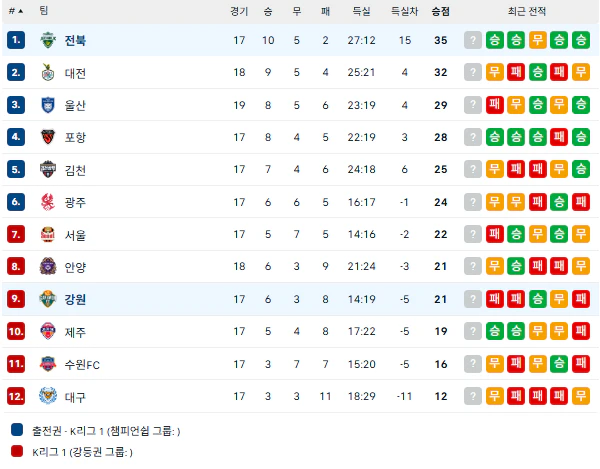Click the 광주 team crest icon
The height and width of the screenshot is (469, 600).
[x=48, y=202]
